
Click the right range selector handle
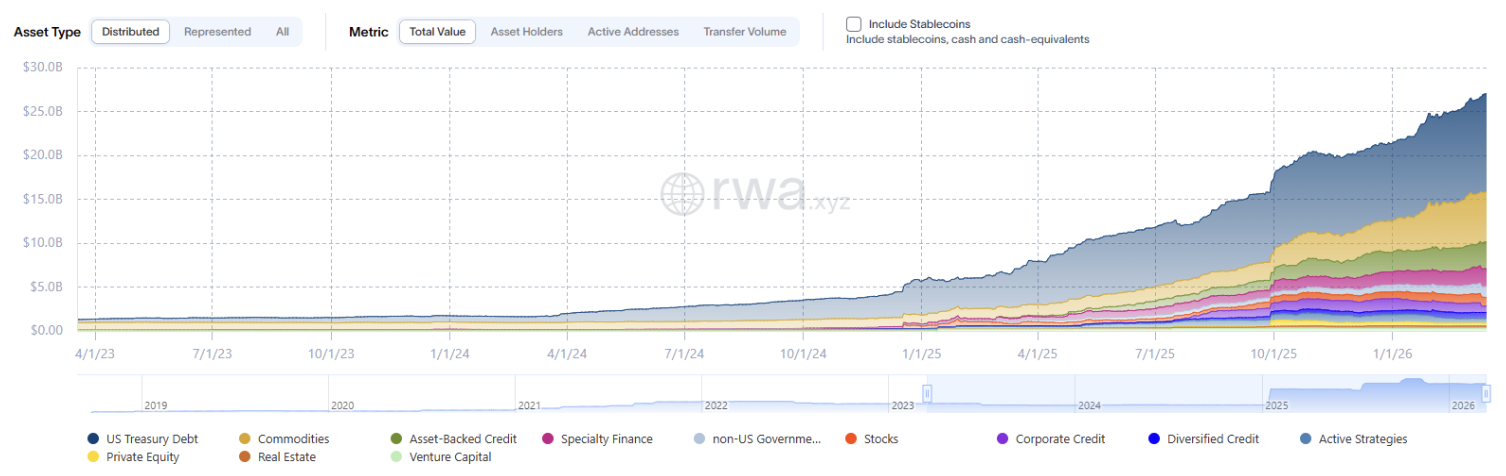(1484, 394)
